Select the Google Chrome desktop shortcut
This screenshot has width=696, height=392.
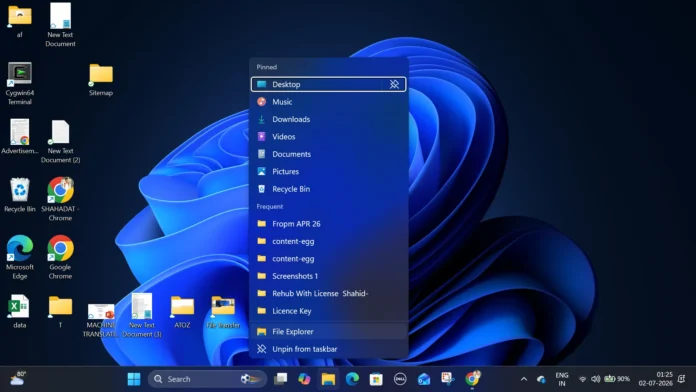point(60,257)
